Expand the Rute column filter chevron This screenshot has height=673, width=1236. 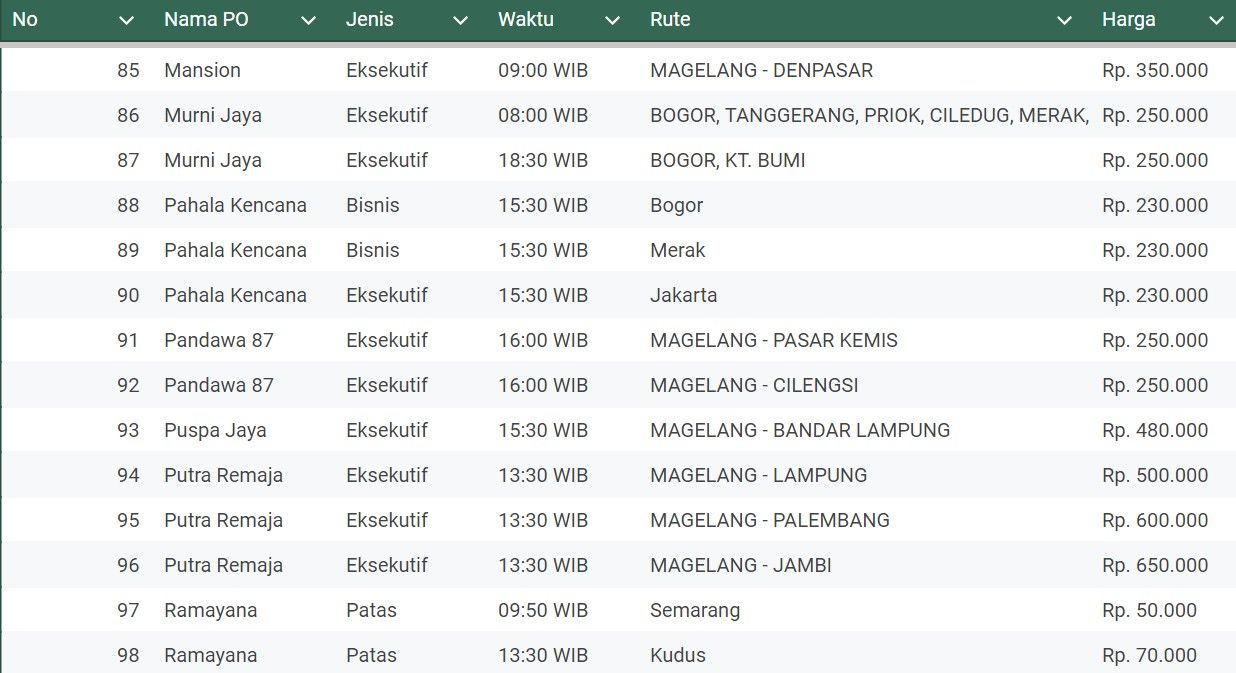[x=1063, y=19]
